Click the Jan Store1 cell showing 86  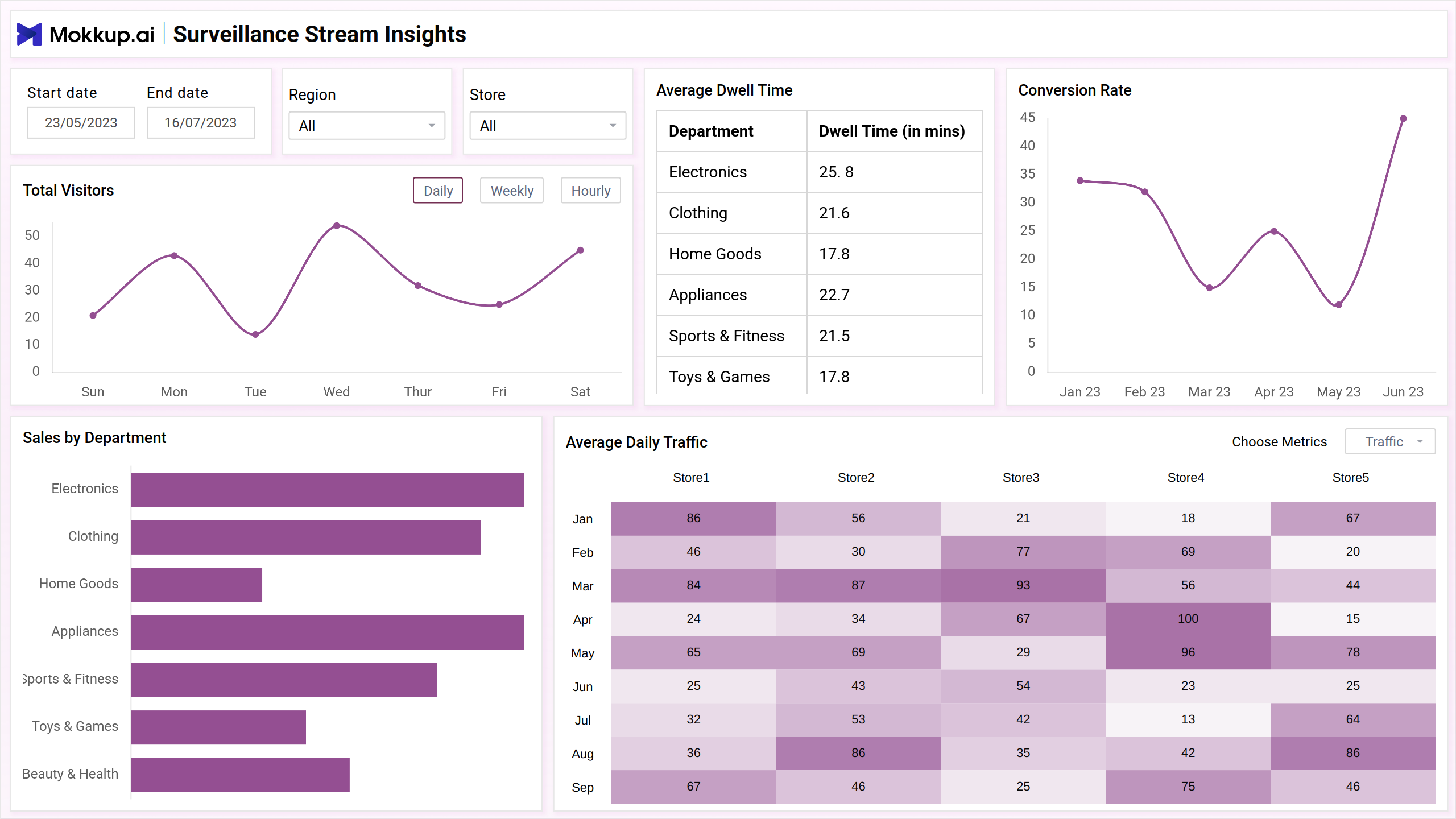pos(693,519)
